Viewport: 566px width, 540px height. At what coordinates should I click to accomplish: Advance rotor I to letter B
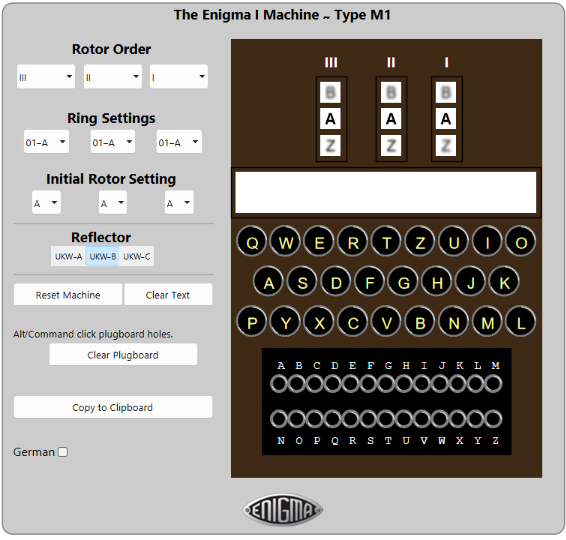tap(446, 92)
